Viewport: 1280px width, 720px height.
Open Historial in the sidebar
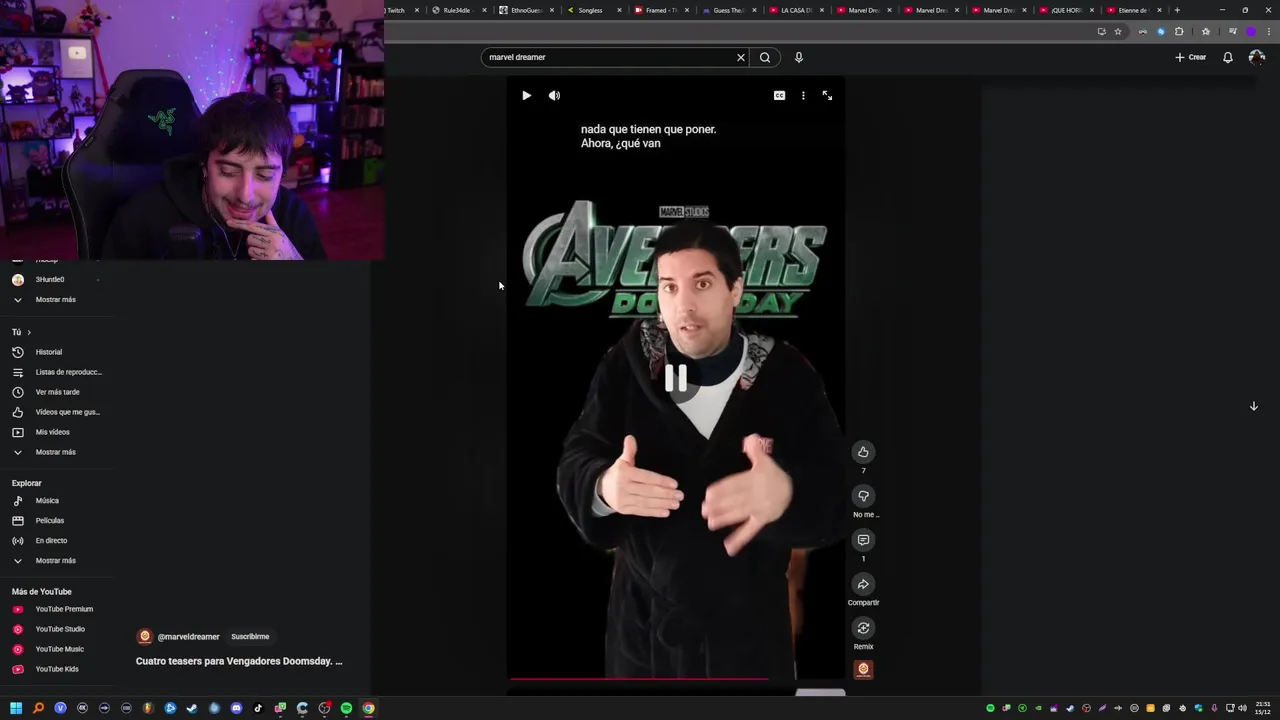pos(48,352)
